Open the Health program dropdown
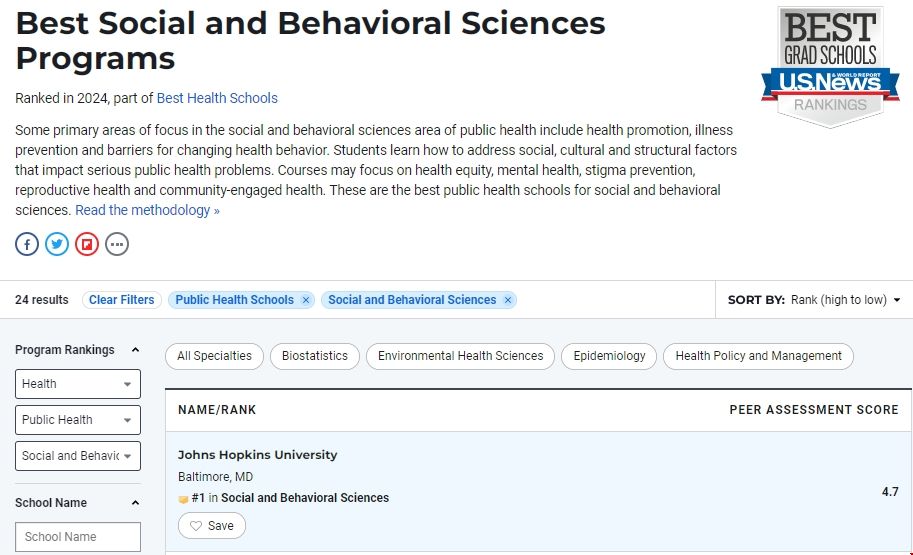The width and height of the screenshot is (913, 555). (x=78, y=384)
